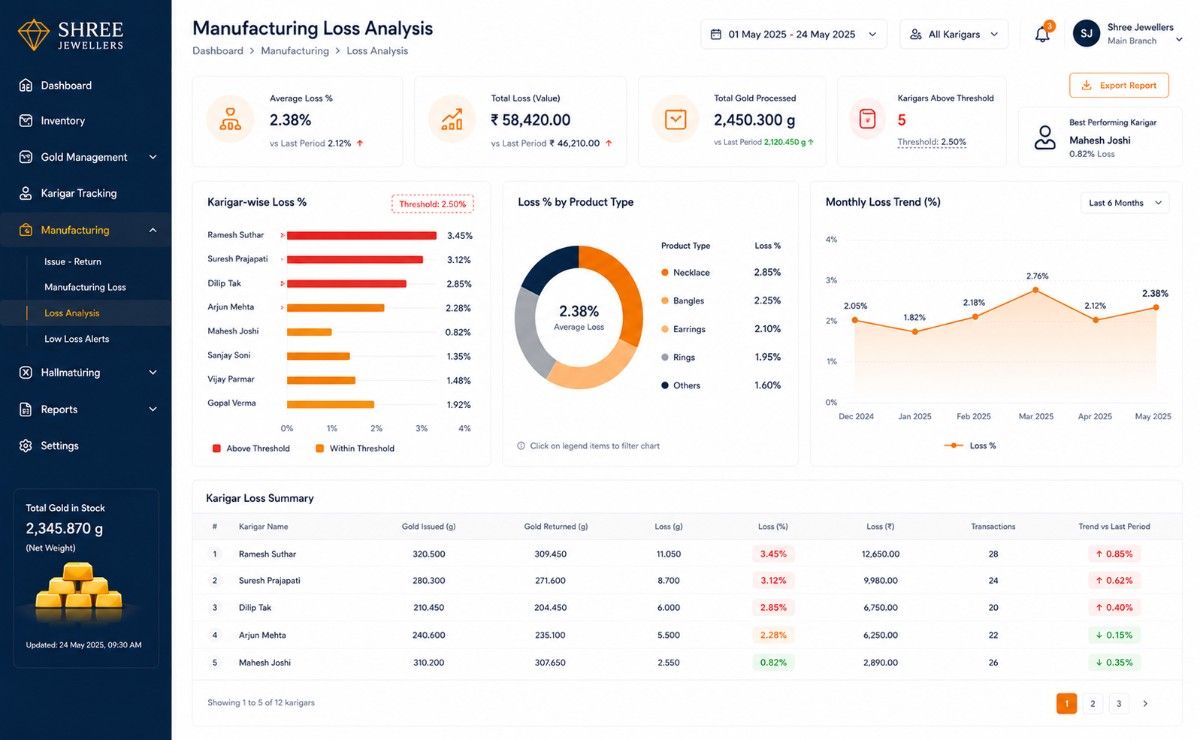Click the gold bars stock image

(x=78, y=588)
